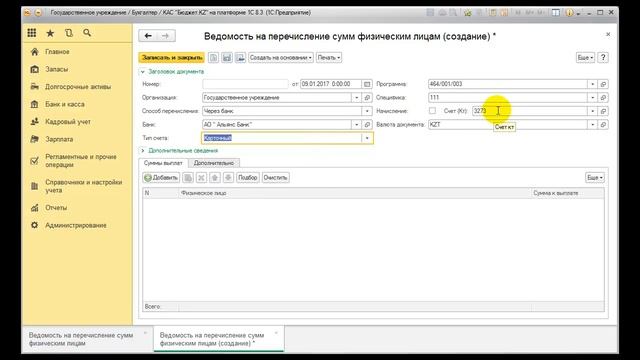Image resolution: width=640 pixels, height=360 pixels.
Task: Open Тип счета dropdown arrow
Action: [x=367, y=138]
